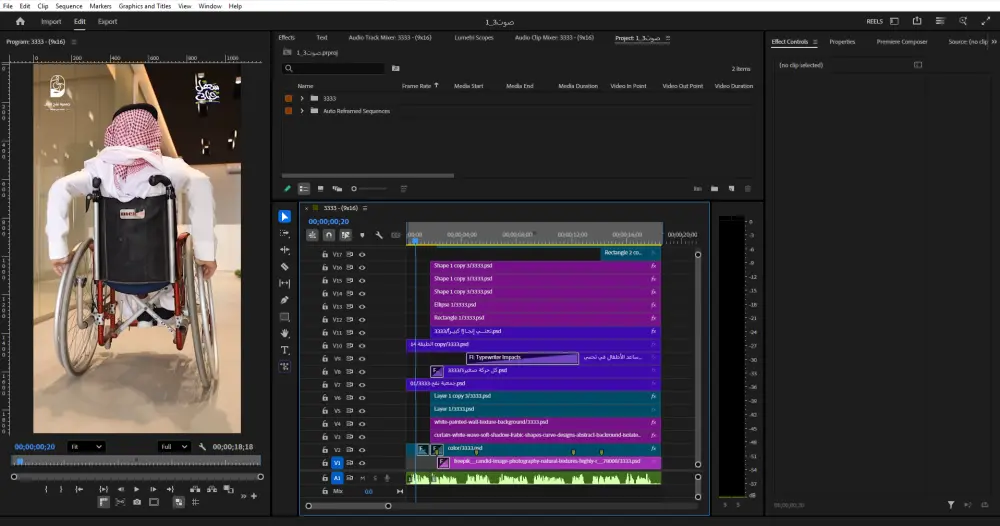Select the Hand tool
1000x526 pixels.
[285, 333]
